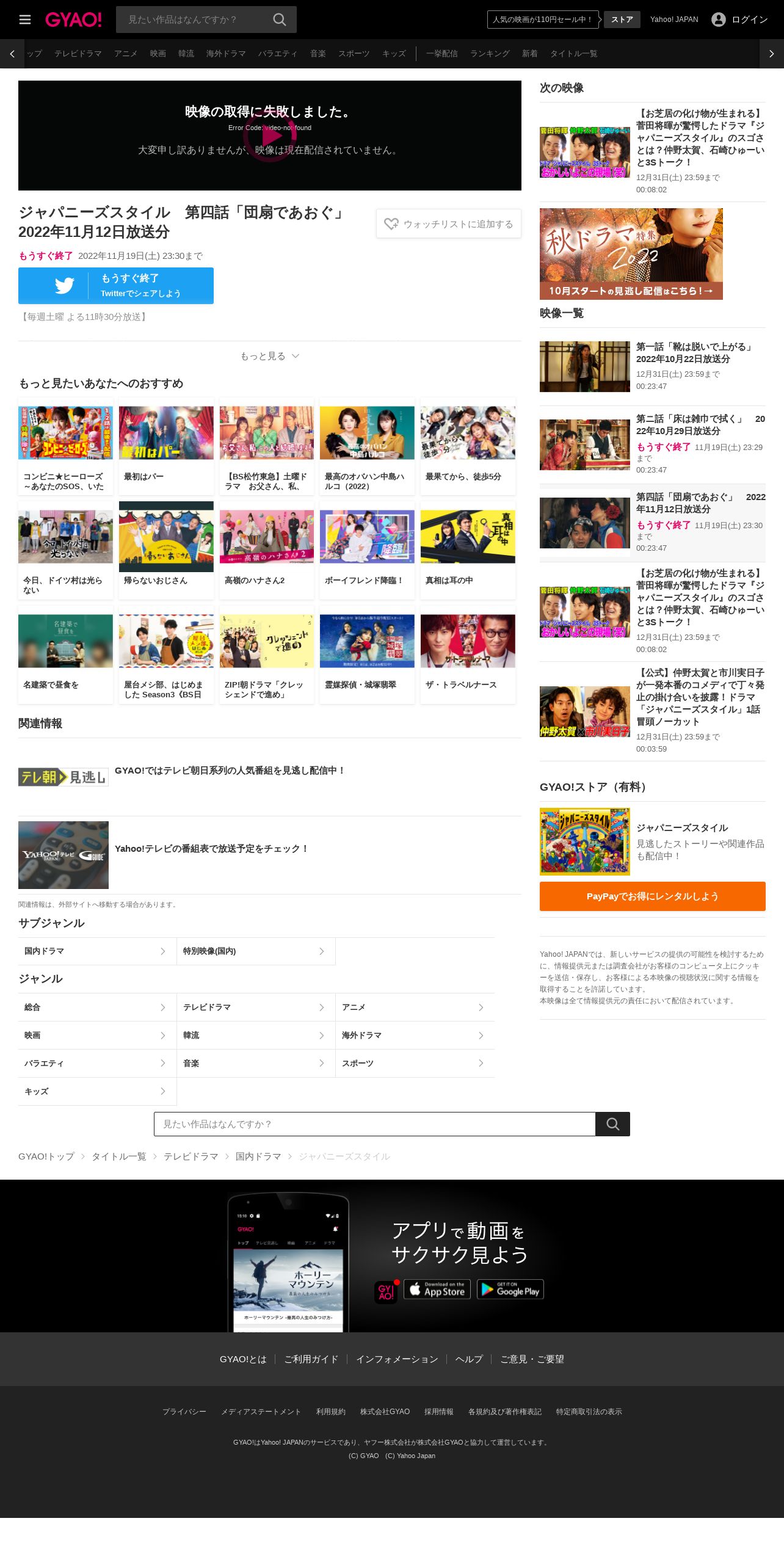The height and width of the screenshot is (1568, 784).
Task: Click インフォメーション footer link
Action: 397,1359
